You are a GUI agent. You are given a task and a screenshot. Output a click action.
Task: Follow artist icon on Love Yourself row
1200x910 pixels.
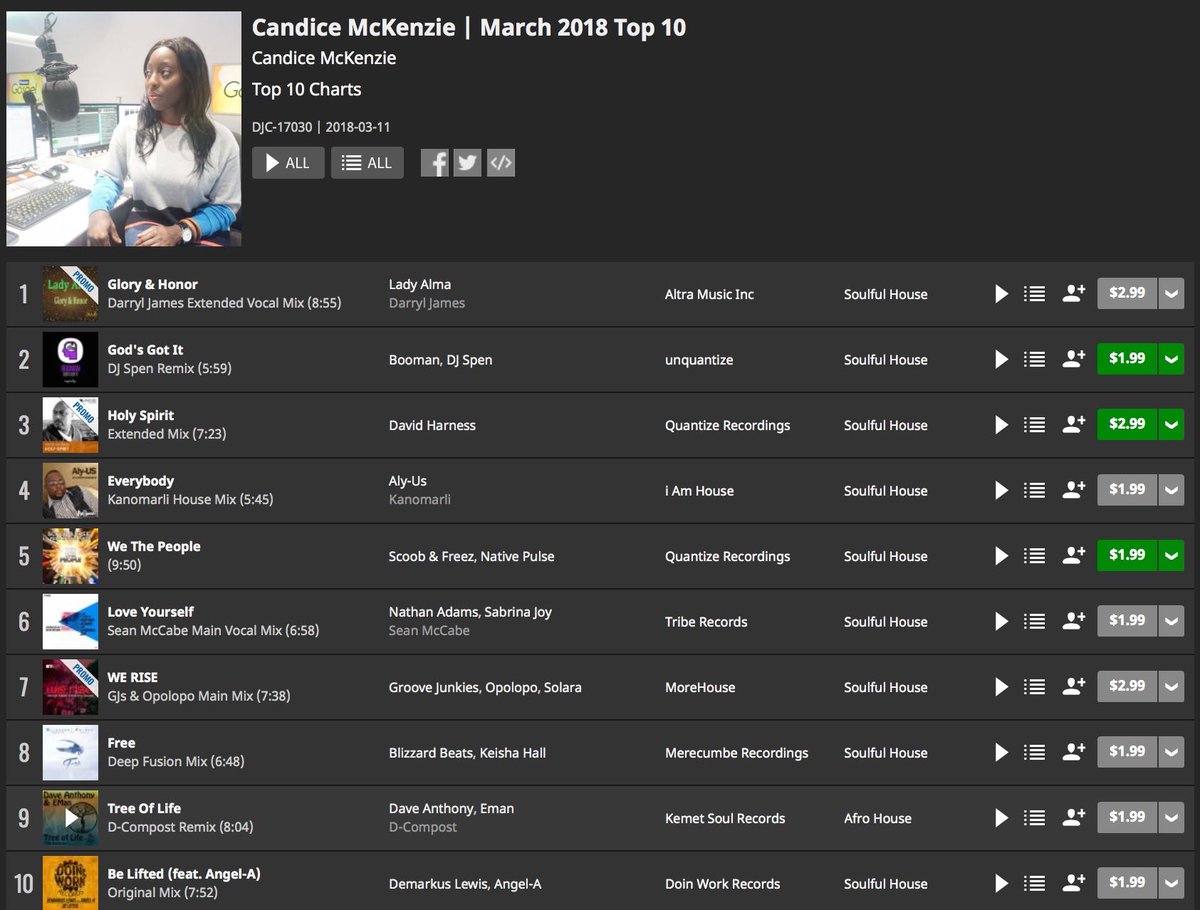[x=1074, y=621]
